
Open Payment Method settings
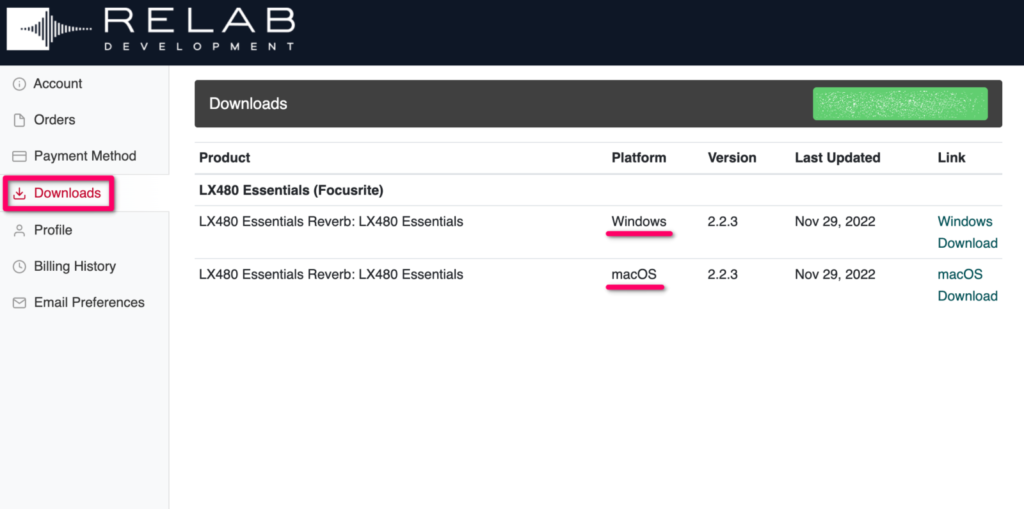(84, 156)
